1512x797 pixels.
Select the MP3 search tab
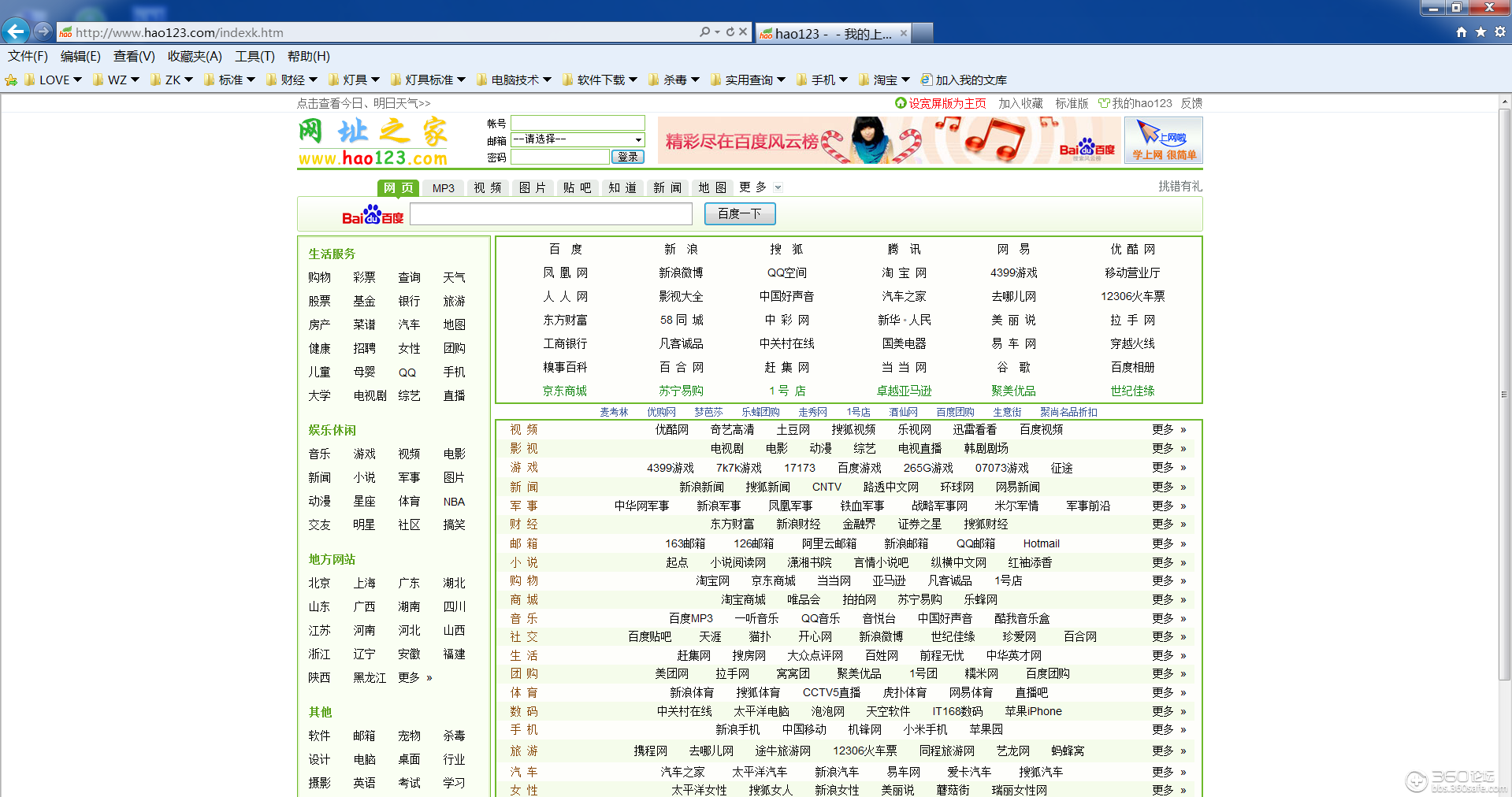[x=444, y=188]
